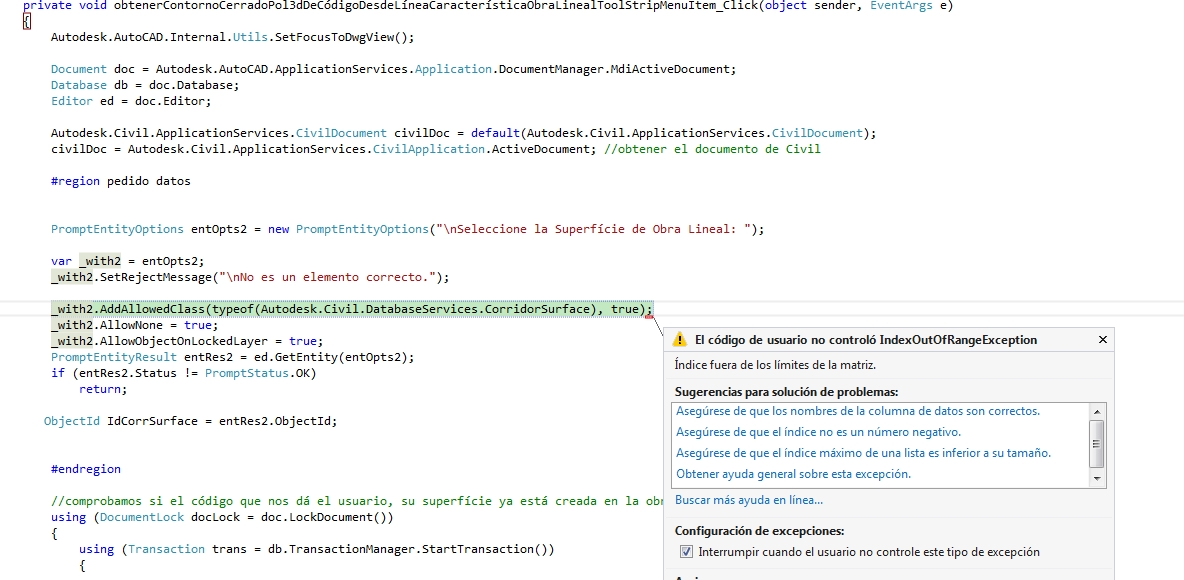The width and height of the screenshot is (1184, 580).
Task: Click the yellow warning triangle icon
Action: [x=681, y=340]
